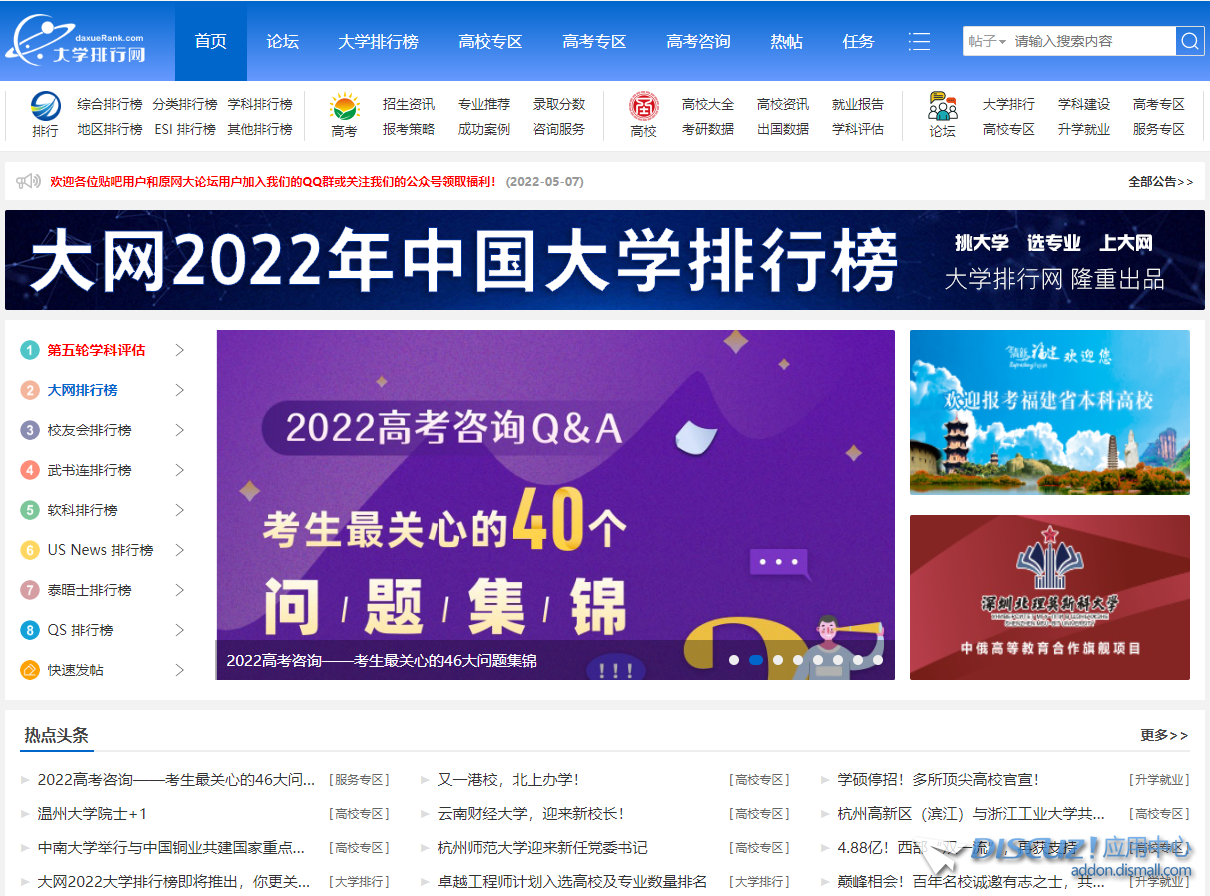Screen dimensions: 1210x896
Task: Select the first carousel indicator dot
Action: 734,660
